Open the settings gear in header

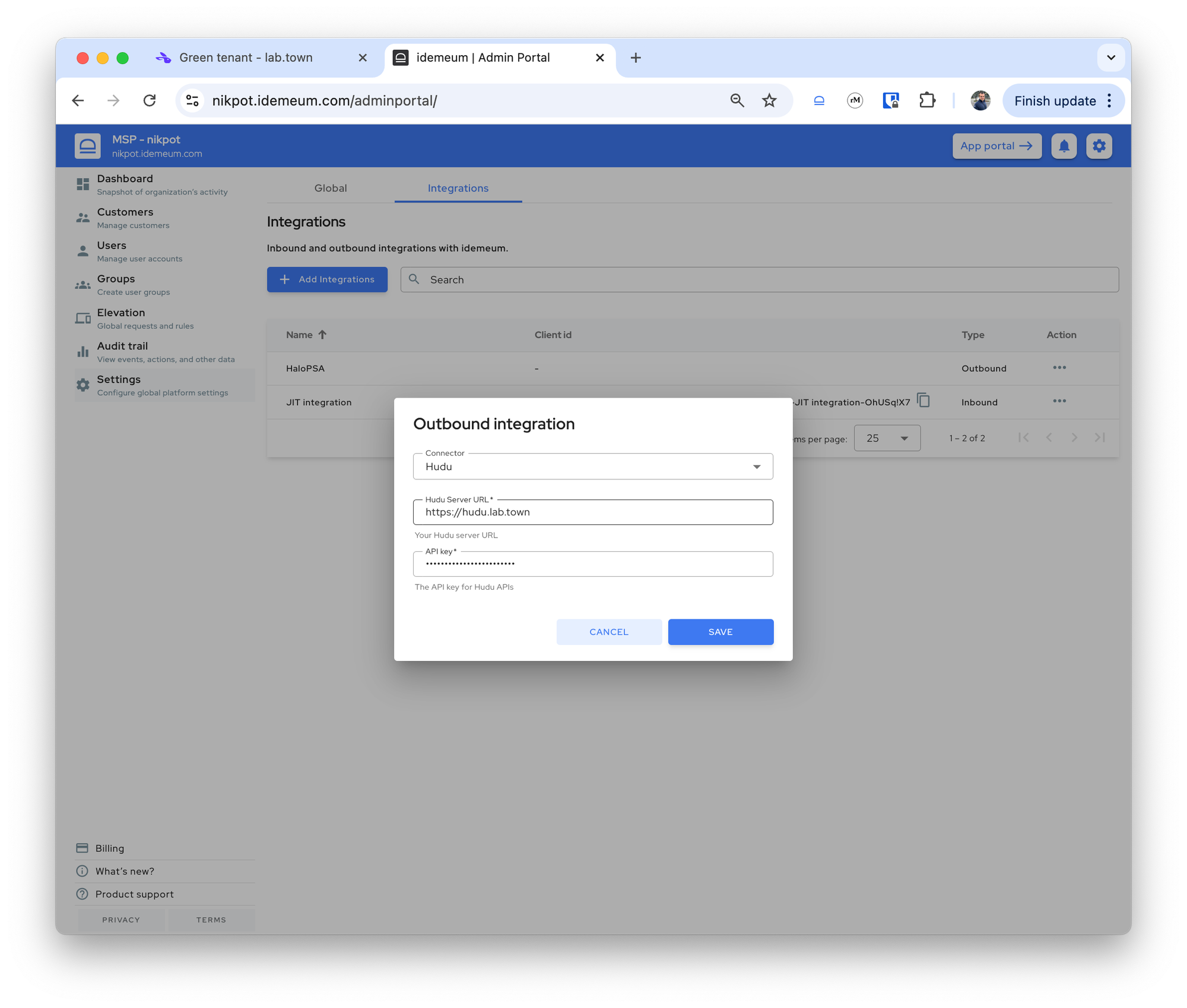point(1099,146)
